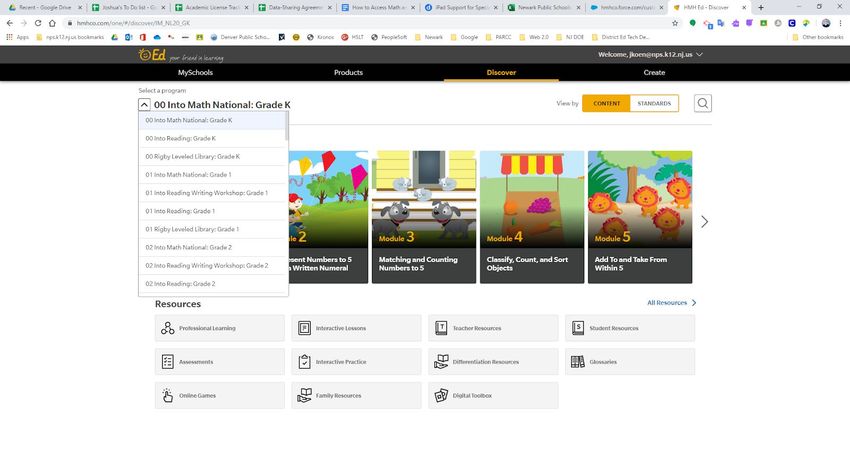This screenshot has width=850, height=461.
Task: Click Differentiation Resources hand-book icon
Action: pyautogui.click(x=441, y=362)
